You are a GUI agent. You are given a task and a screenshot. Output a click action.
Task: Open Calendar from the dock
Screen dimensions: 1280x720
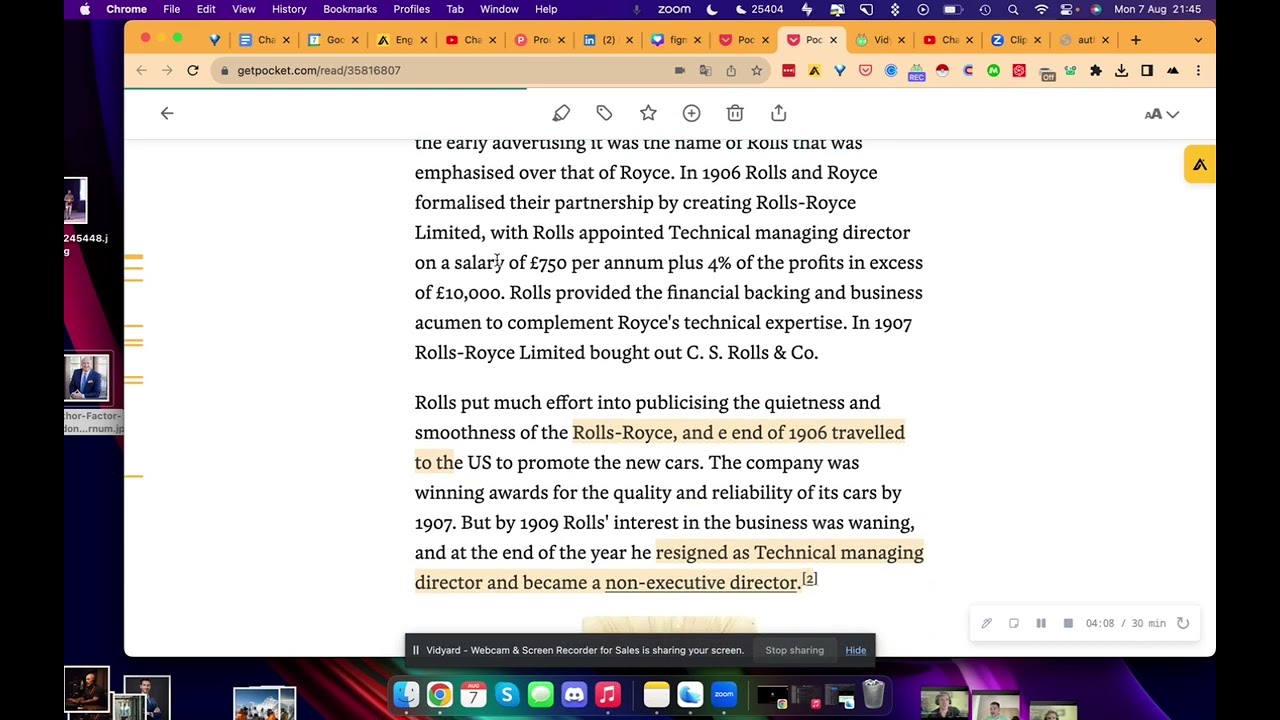coord(473,694)
